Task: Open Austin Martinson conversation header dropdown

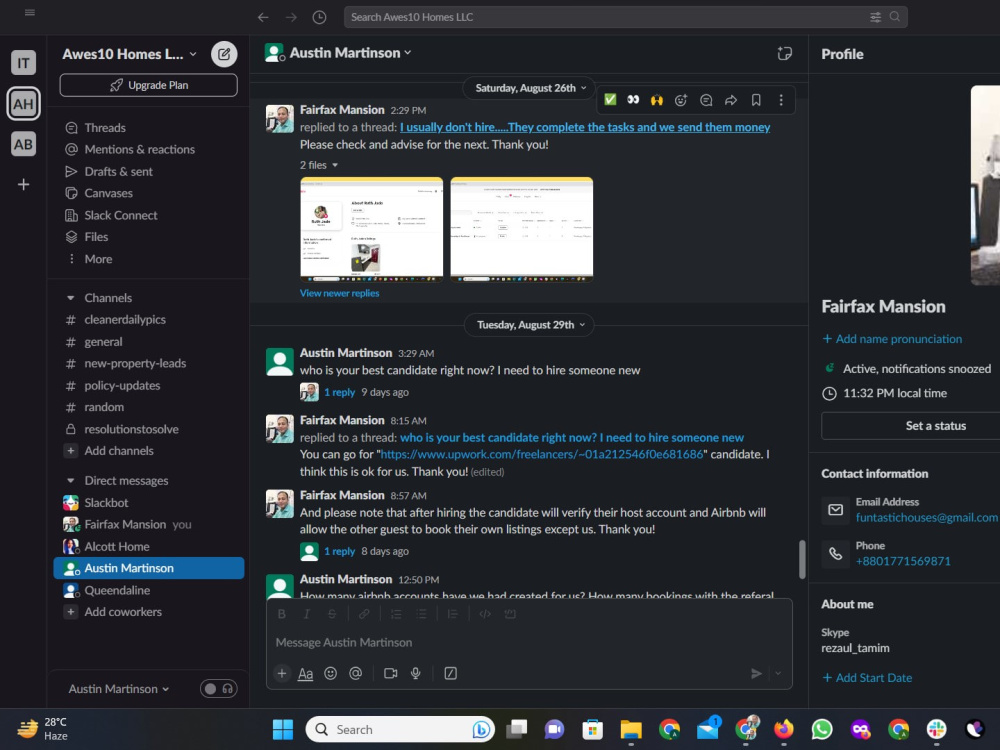Action: click(x=350, y=53)
